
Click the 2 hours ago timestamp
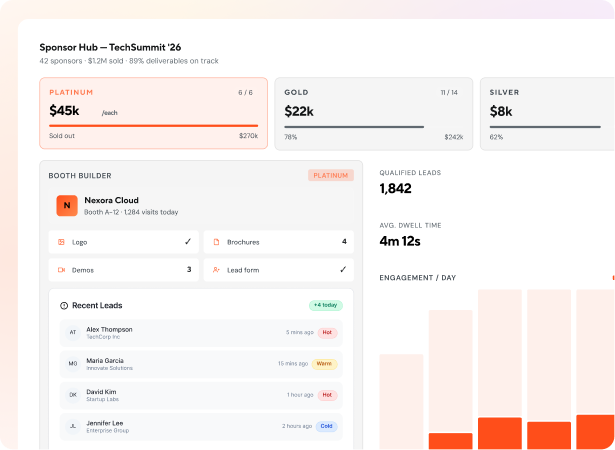tap(297, 426)
